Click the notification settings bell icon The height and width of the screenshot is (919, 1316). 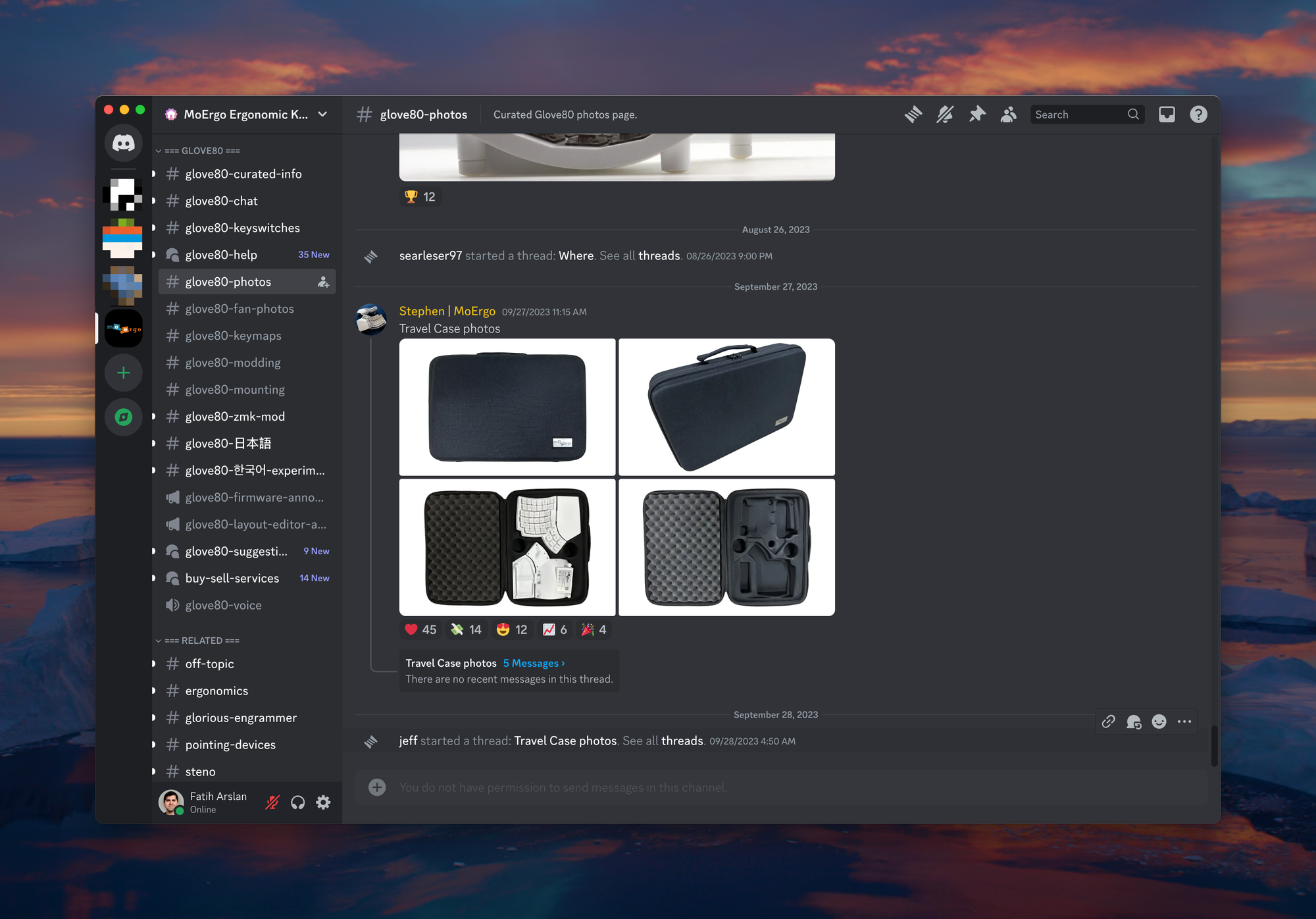pos(945,115)
